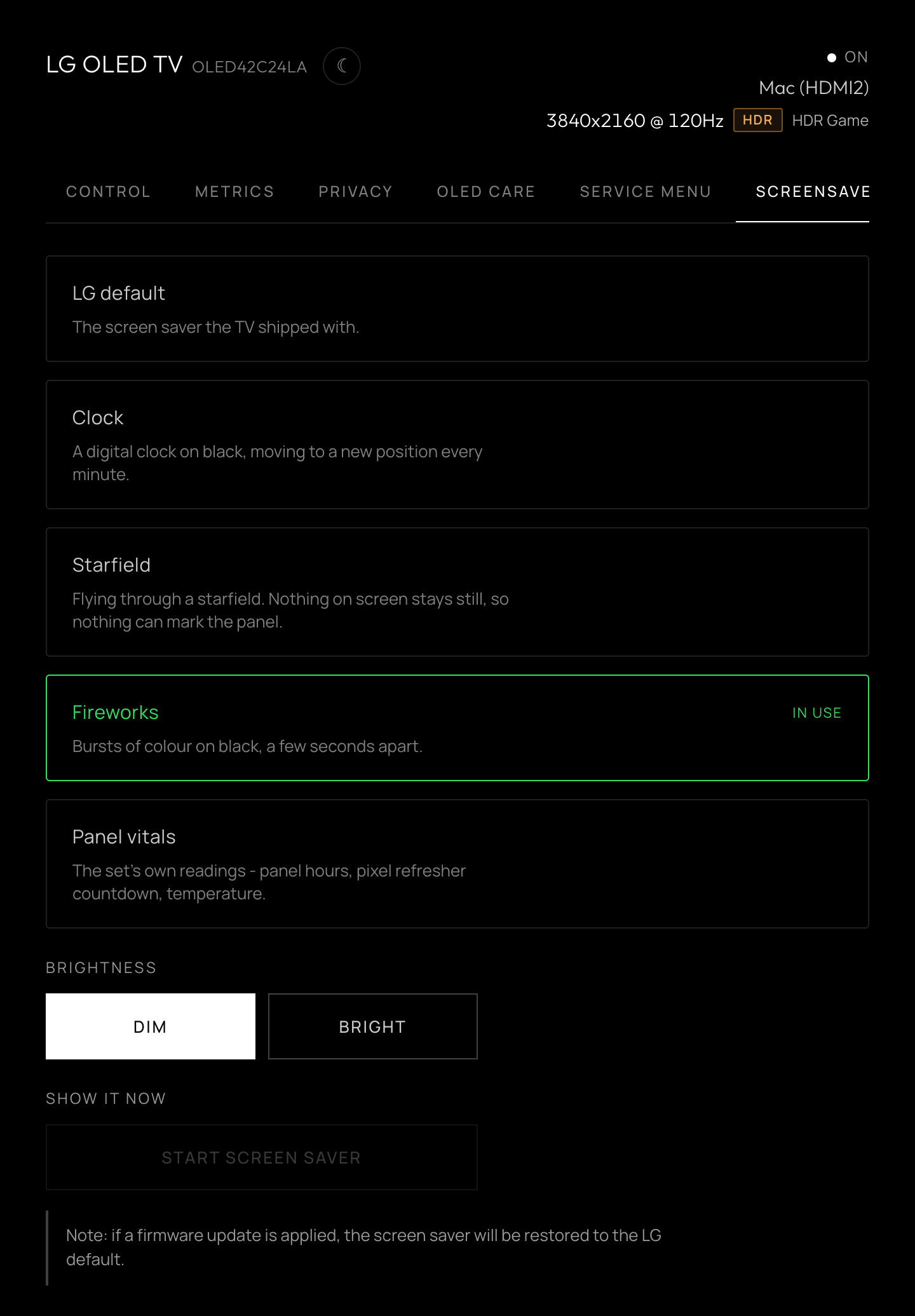Click the white ON status dot
The height and width of the screenshot is (1316, 915).
(831, 58)
